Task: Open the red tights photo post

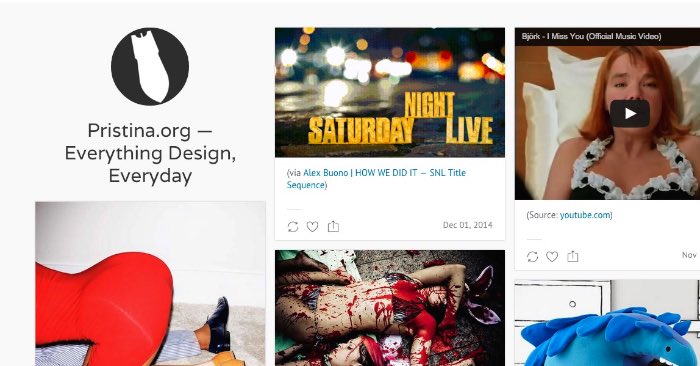Action: click(150, 284)
